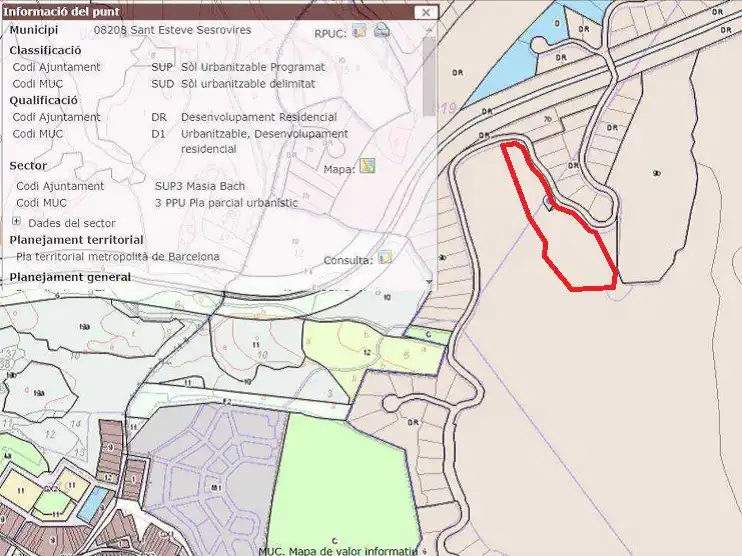Viewport: 742px width, 556px height.
Task: Click the scroll up arrow of info panel
Action: [429, 30]
